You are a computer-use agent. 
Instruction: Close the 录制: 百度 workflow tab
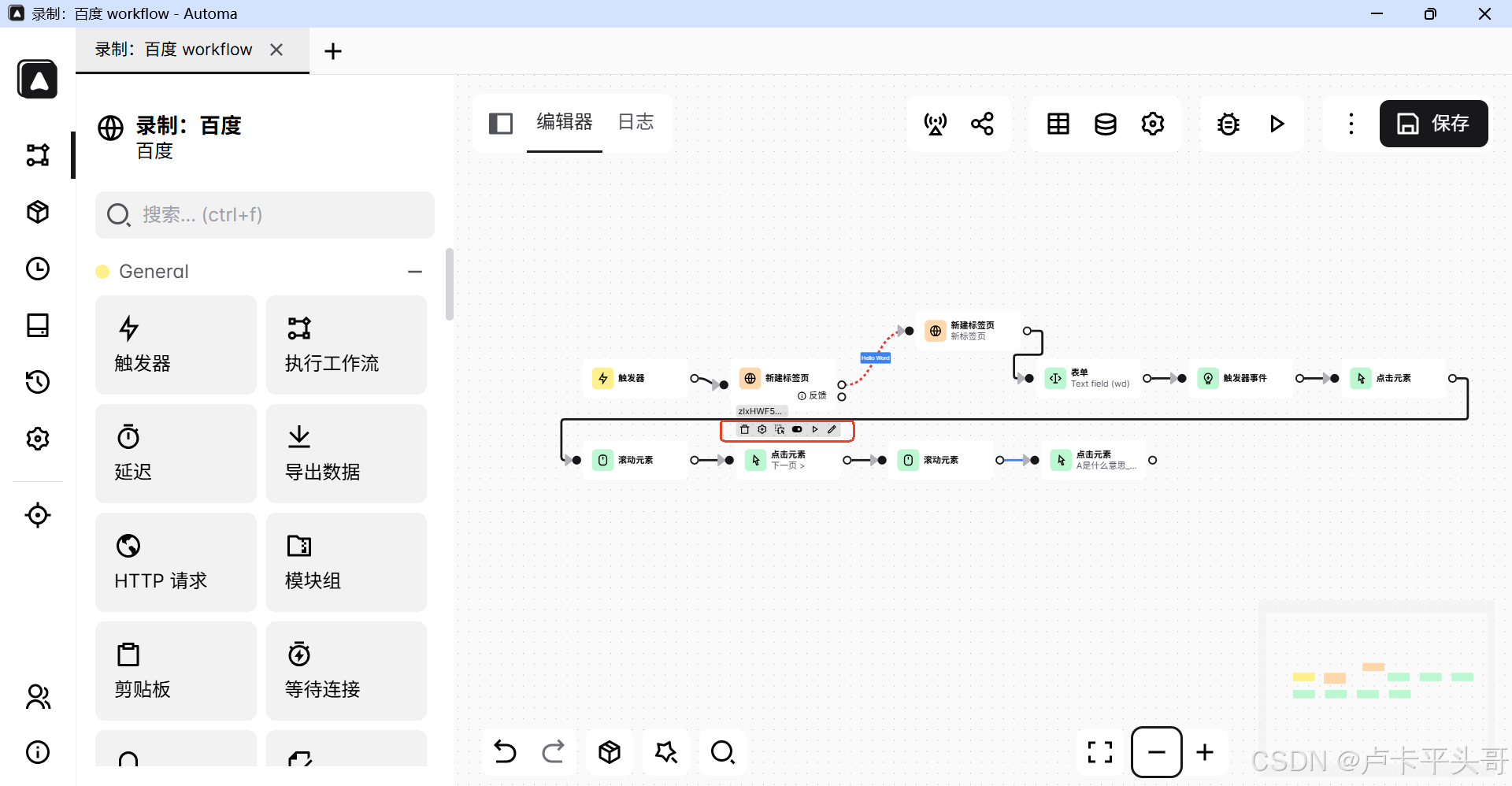[x=276, y=50]
